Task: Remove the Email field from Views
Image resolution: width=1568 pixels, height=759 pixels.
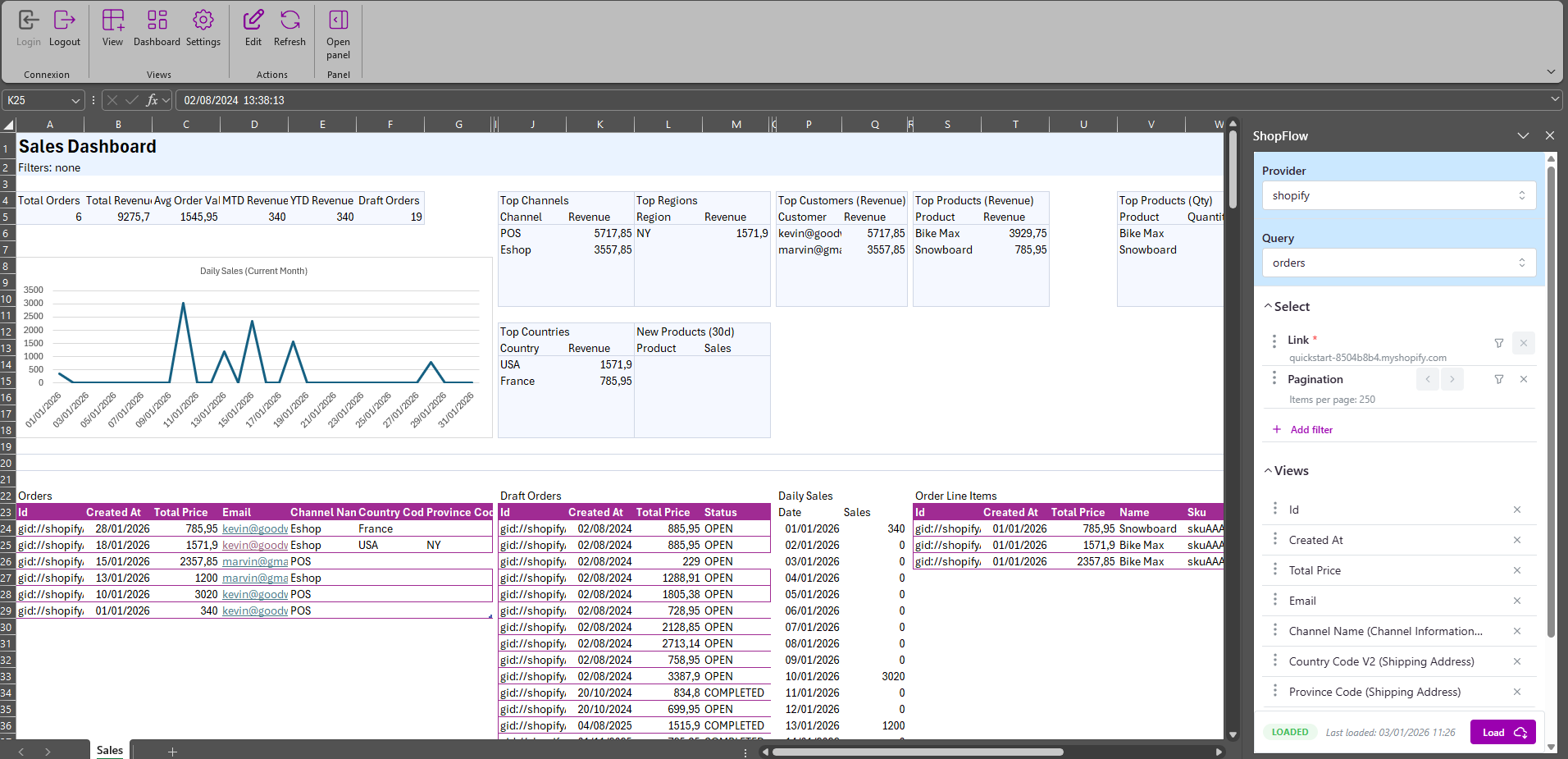Action: point(1516,601)
